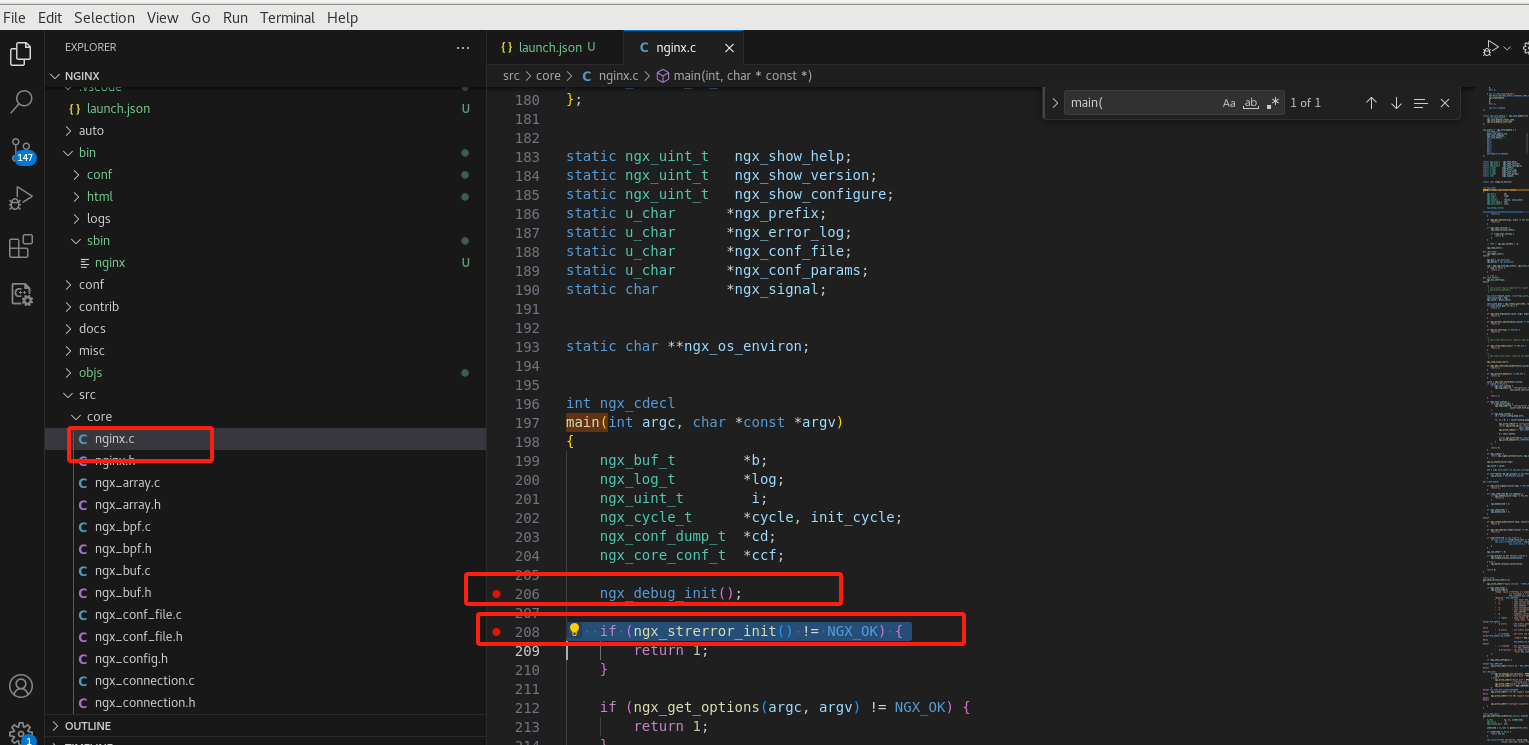The width and height of the screenshot is (1529, 745).
Task: Open the Remote Explorer activity icon
Action: [21, 294]
